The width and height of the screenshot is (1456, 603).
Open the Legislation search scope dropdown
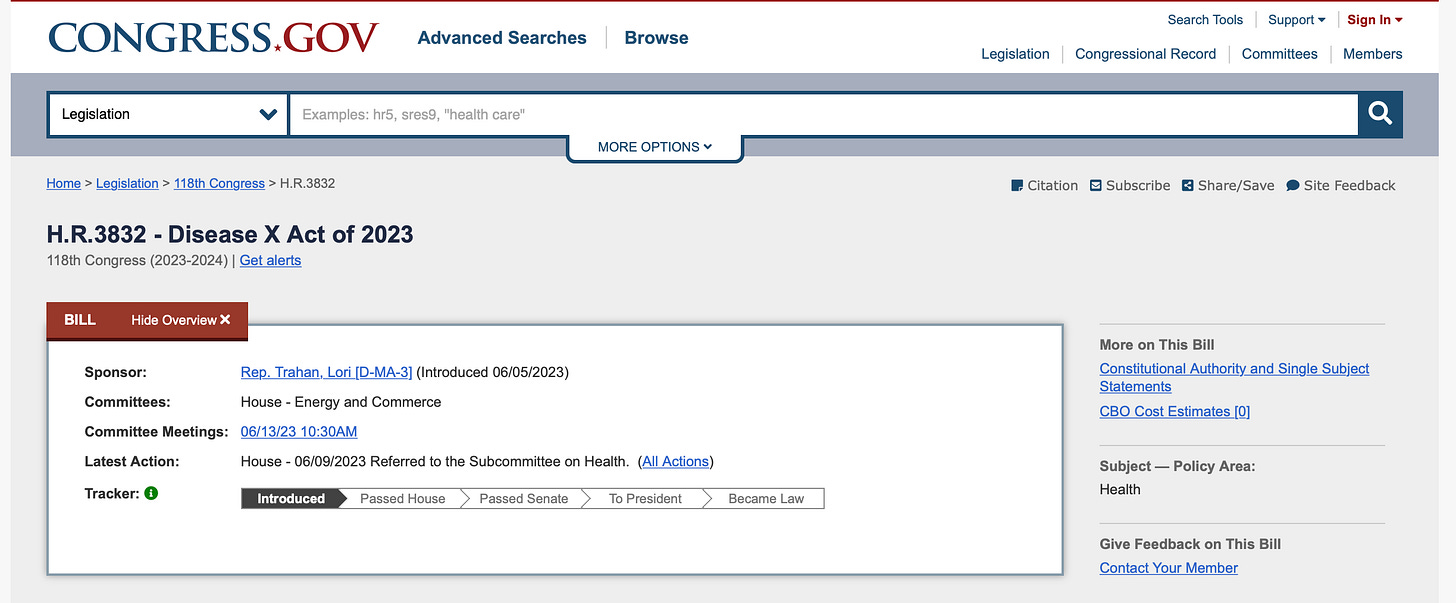(168, 114)
